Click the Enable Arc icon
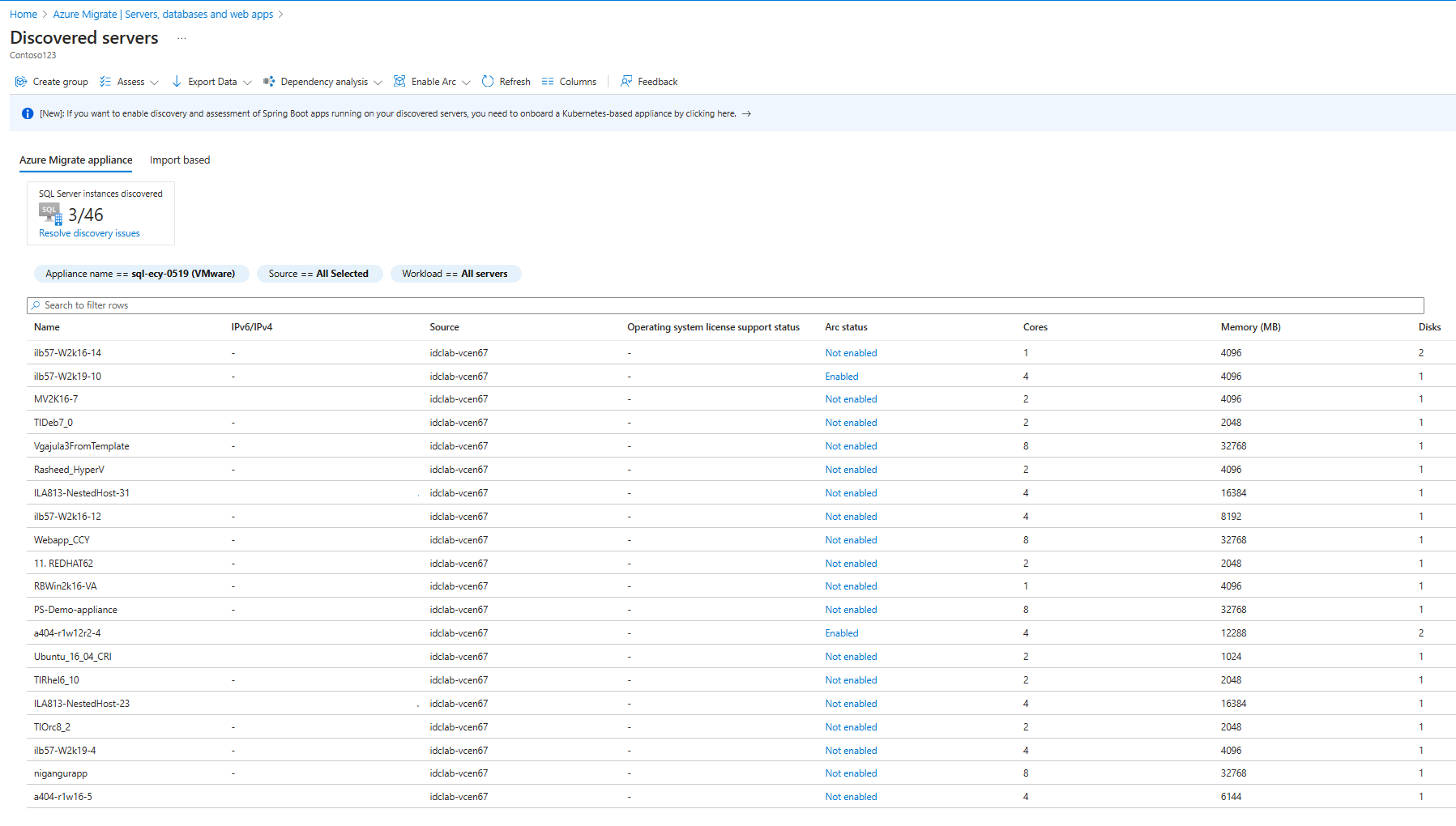 tap(399, 82)
